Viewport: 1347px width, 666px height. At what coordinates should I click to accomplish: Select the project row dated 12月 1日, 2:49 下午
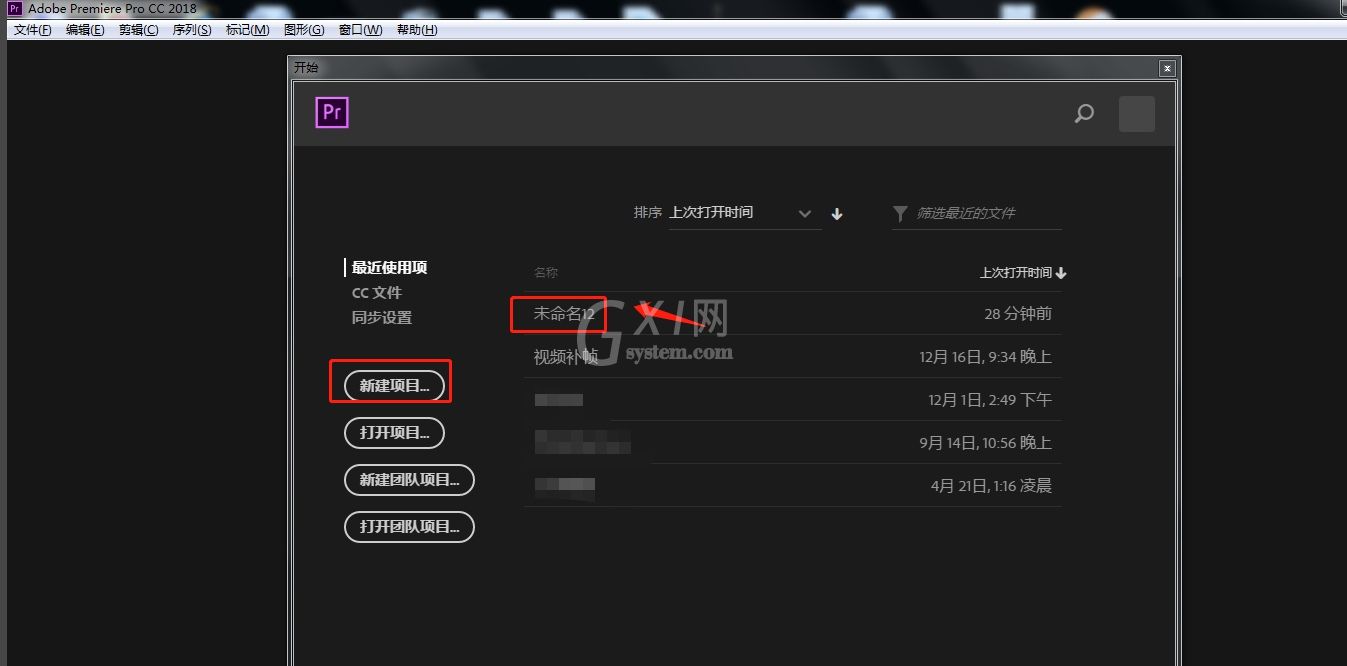pyautogui.click(x=793, y=400)
